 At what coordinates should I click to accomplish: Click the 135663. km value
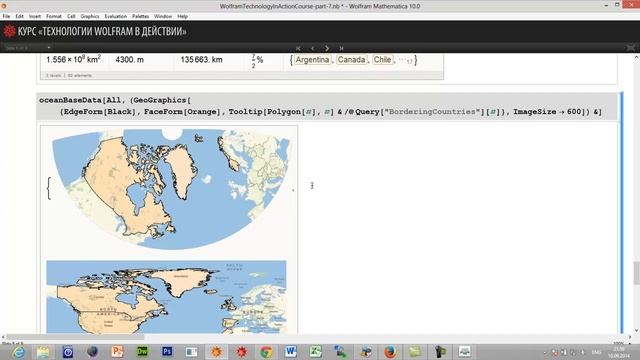tap(201, 60)
